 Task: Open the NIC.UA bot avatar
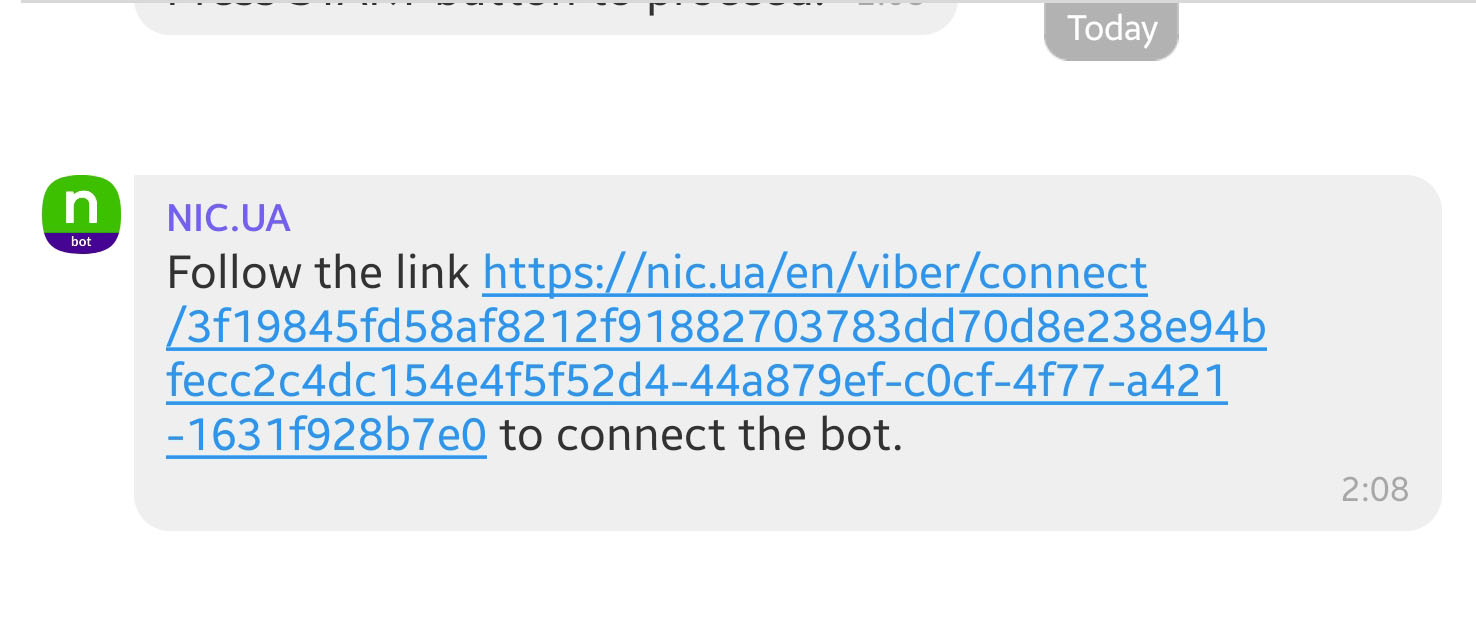pos(81,215)
